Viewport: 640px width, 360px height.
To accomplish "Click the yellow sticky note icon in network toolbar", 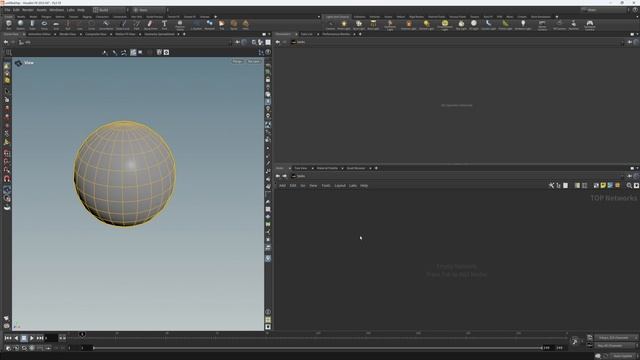I will point(603,185).
